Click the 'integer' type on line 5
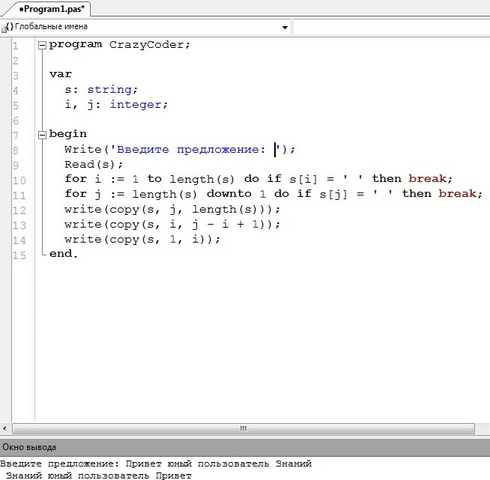This screenshot has width=490, height=480. pos(136,105)
